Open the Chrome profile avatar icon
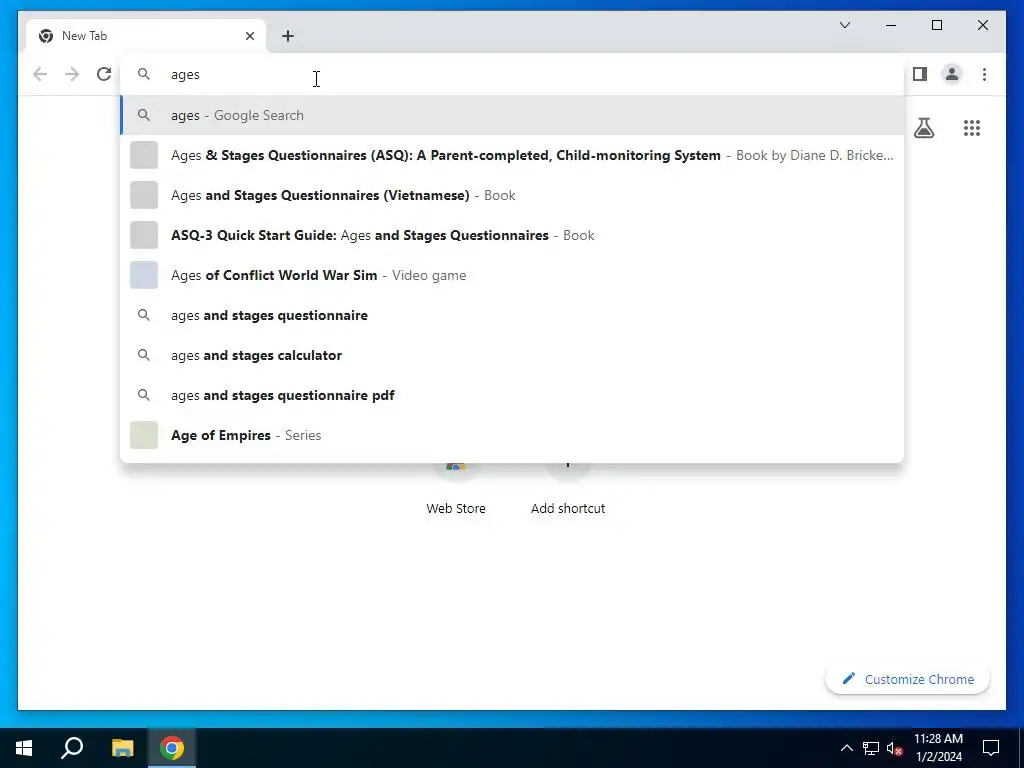This screenshot has width=1024, height=768. click(952, 74)
